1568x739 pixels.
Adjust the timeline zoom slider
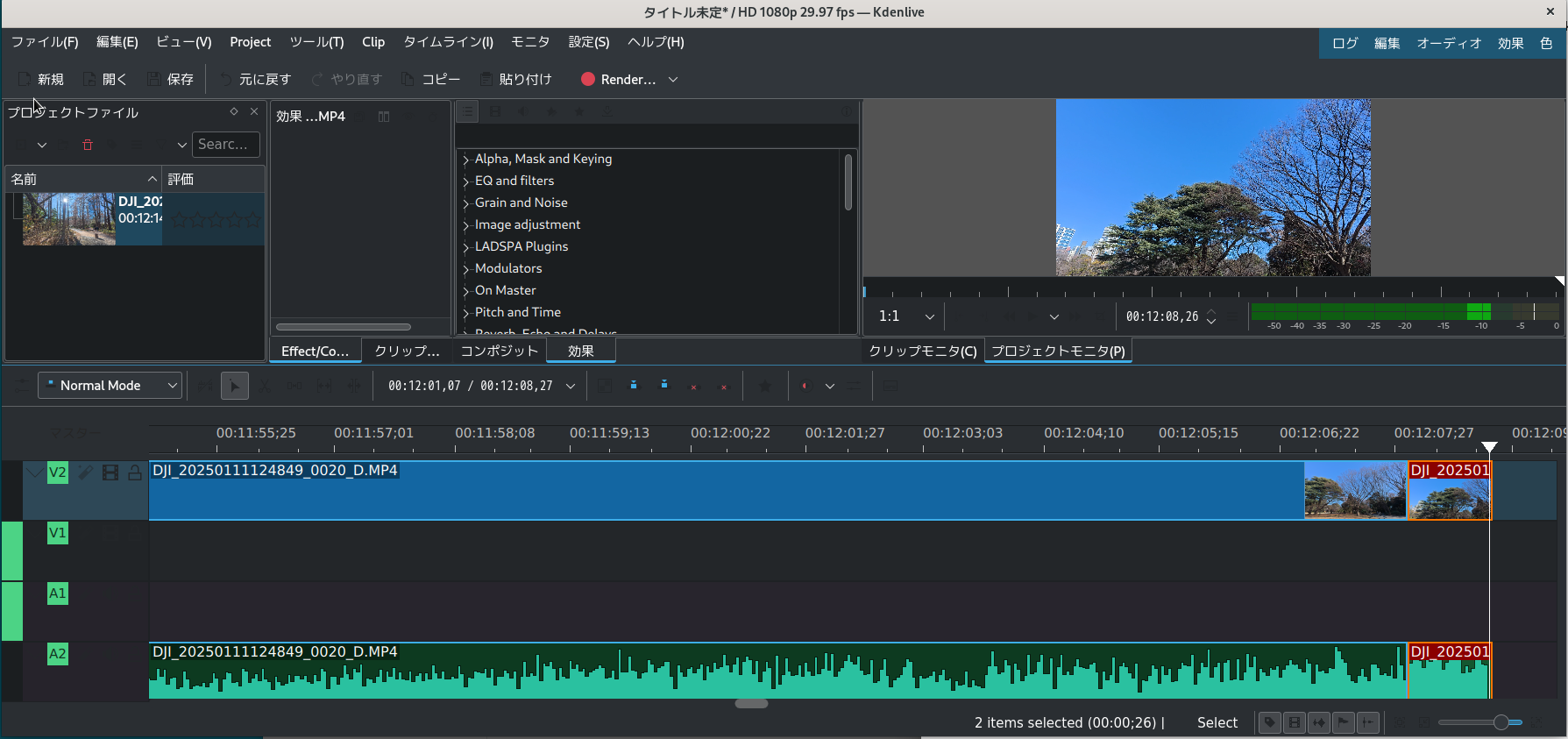pyautogui.click(x=1501, y=722)
